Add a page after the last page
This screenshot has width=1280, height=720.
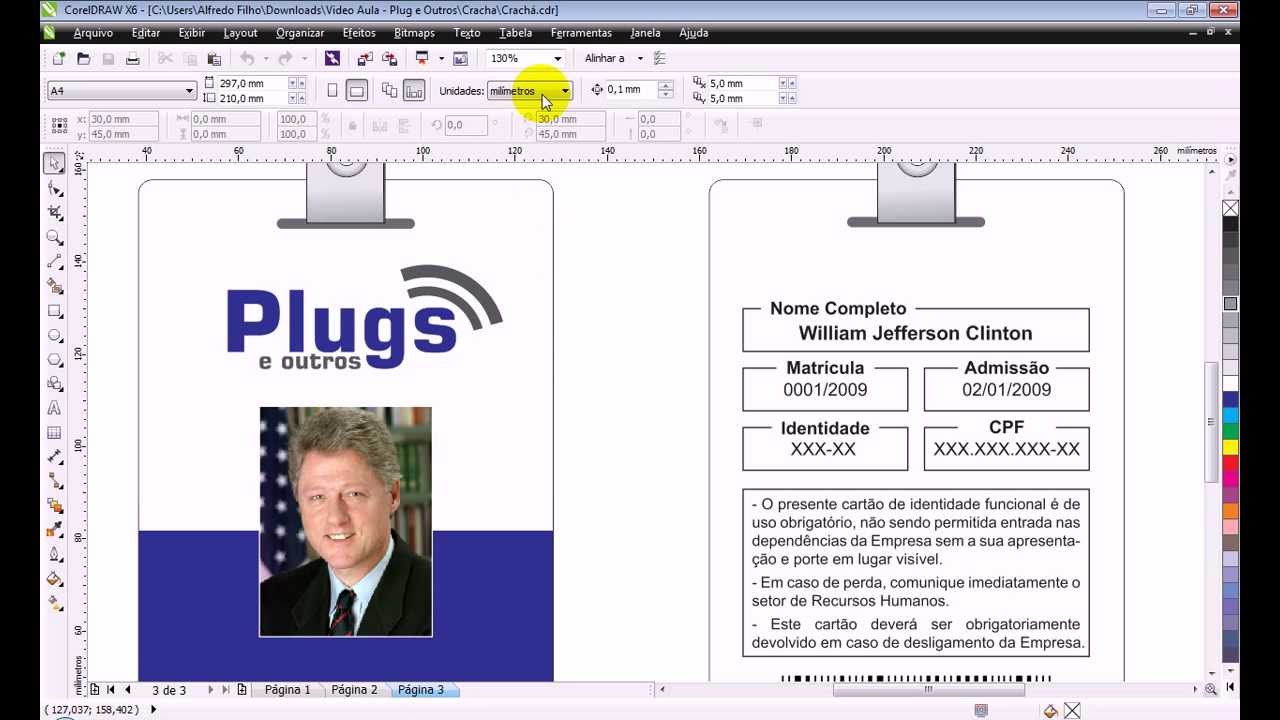point(242,690)
